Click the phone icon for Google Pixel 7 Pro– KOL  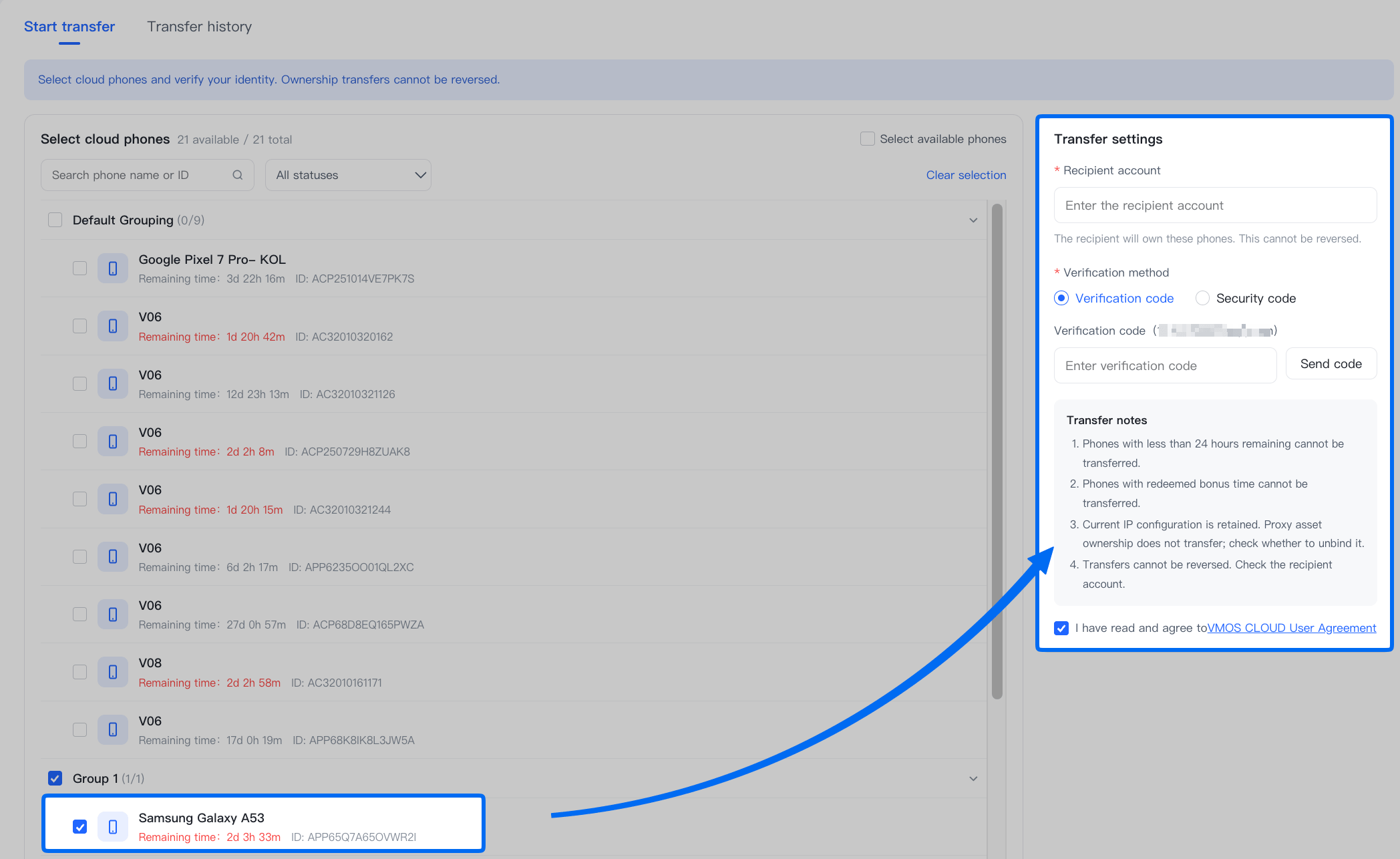point(113,269)
